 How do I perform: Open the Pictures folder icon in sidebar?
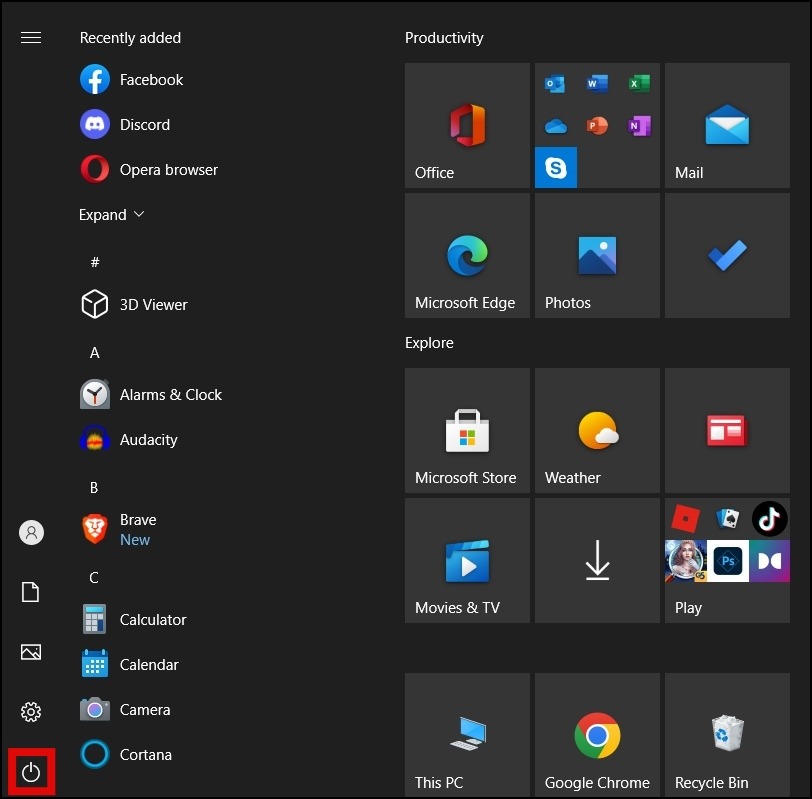pos(31,652)
